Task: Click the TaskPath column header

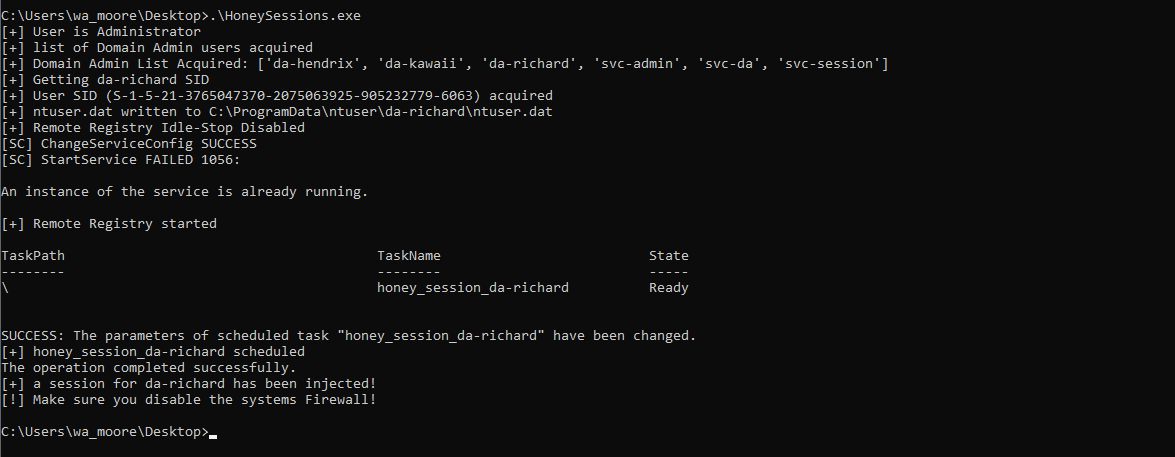Action: 33,255
